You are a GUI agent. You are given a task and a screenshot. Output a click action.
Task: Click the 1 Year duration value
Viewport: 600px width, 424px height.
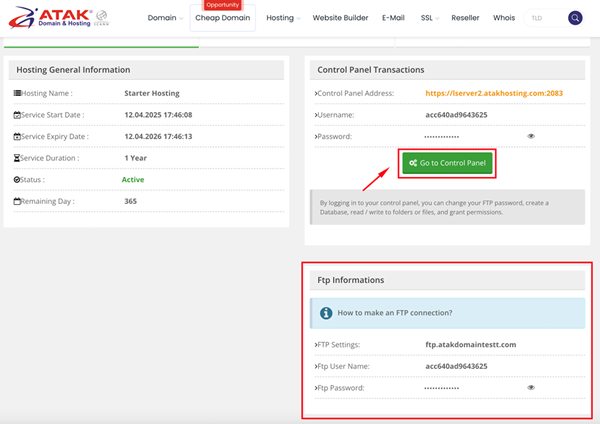[x=135, y=158]
